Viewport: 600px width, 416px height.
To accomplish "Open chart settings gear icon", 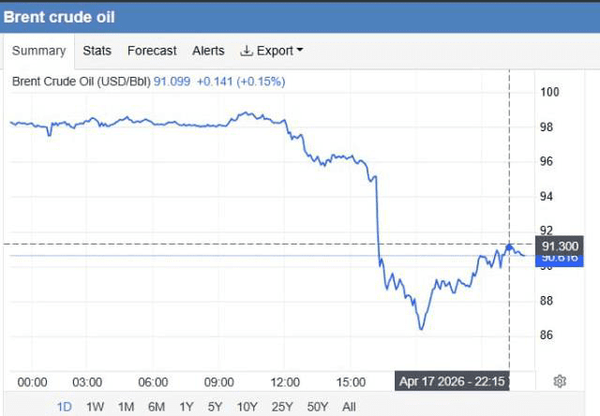I will click(560, 381).
